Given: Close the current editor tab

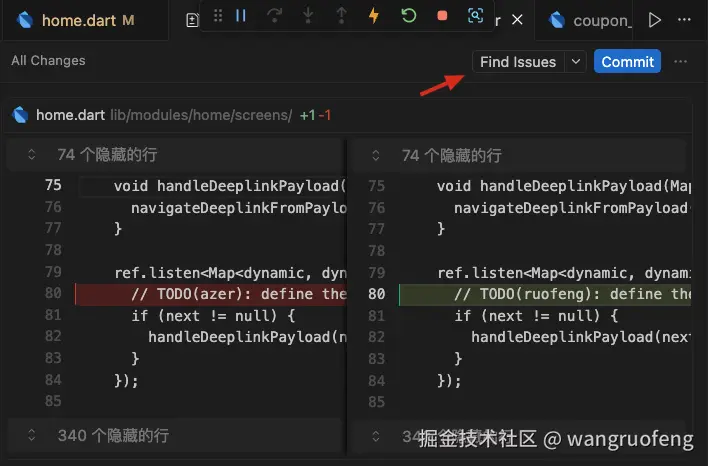Looking at the screenshot, I should [517, 20].
